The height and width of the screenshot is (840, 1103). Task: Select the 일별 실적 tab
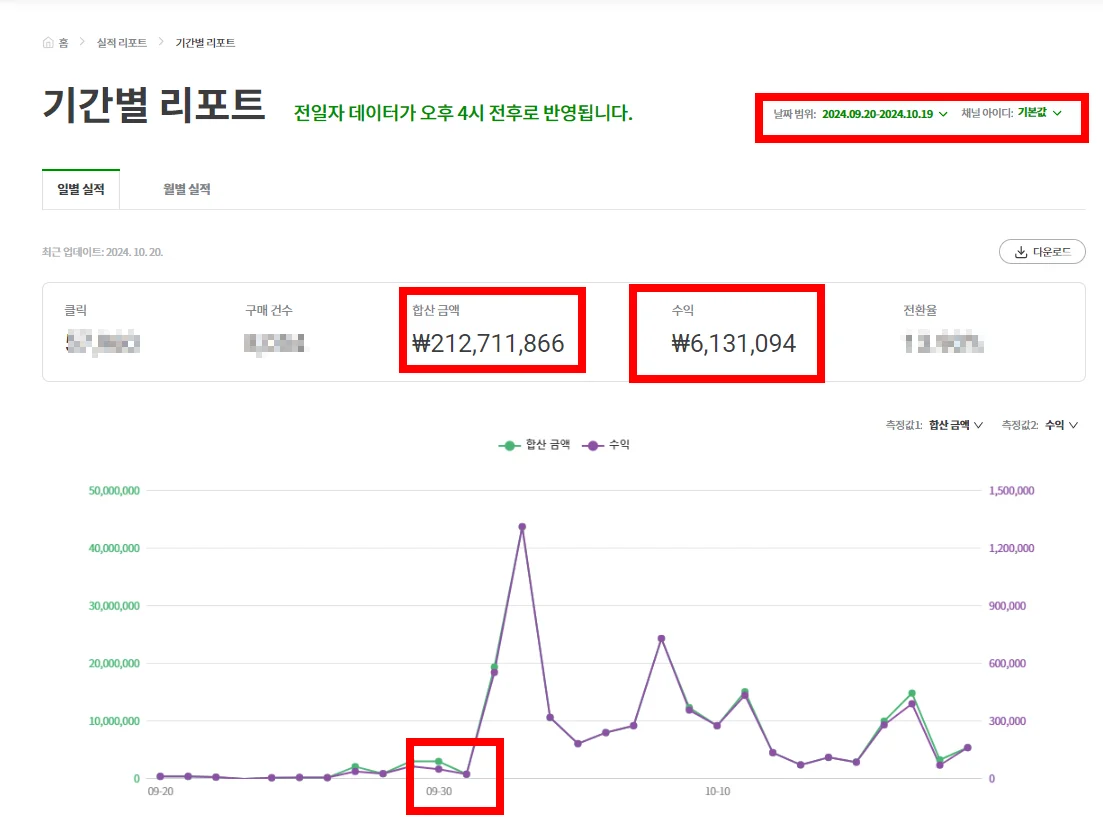81,189
